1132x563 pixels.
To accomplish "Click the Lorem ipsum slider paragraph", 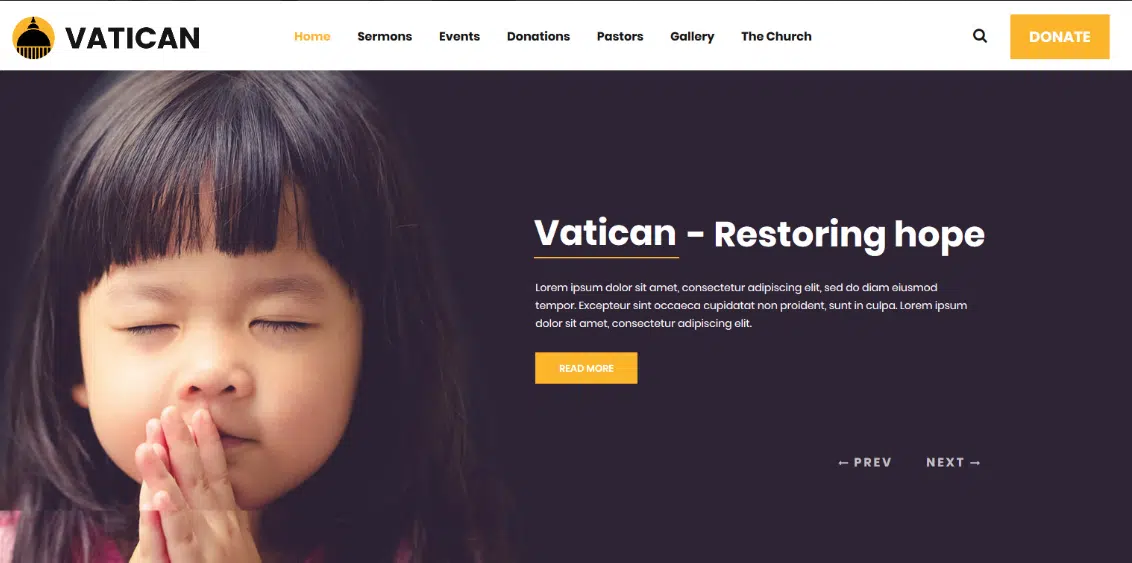I will tap(751, 305).
